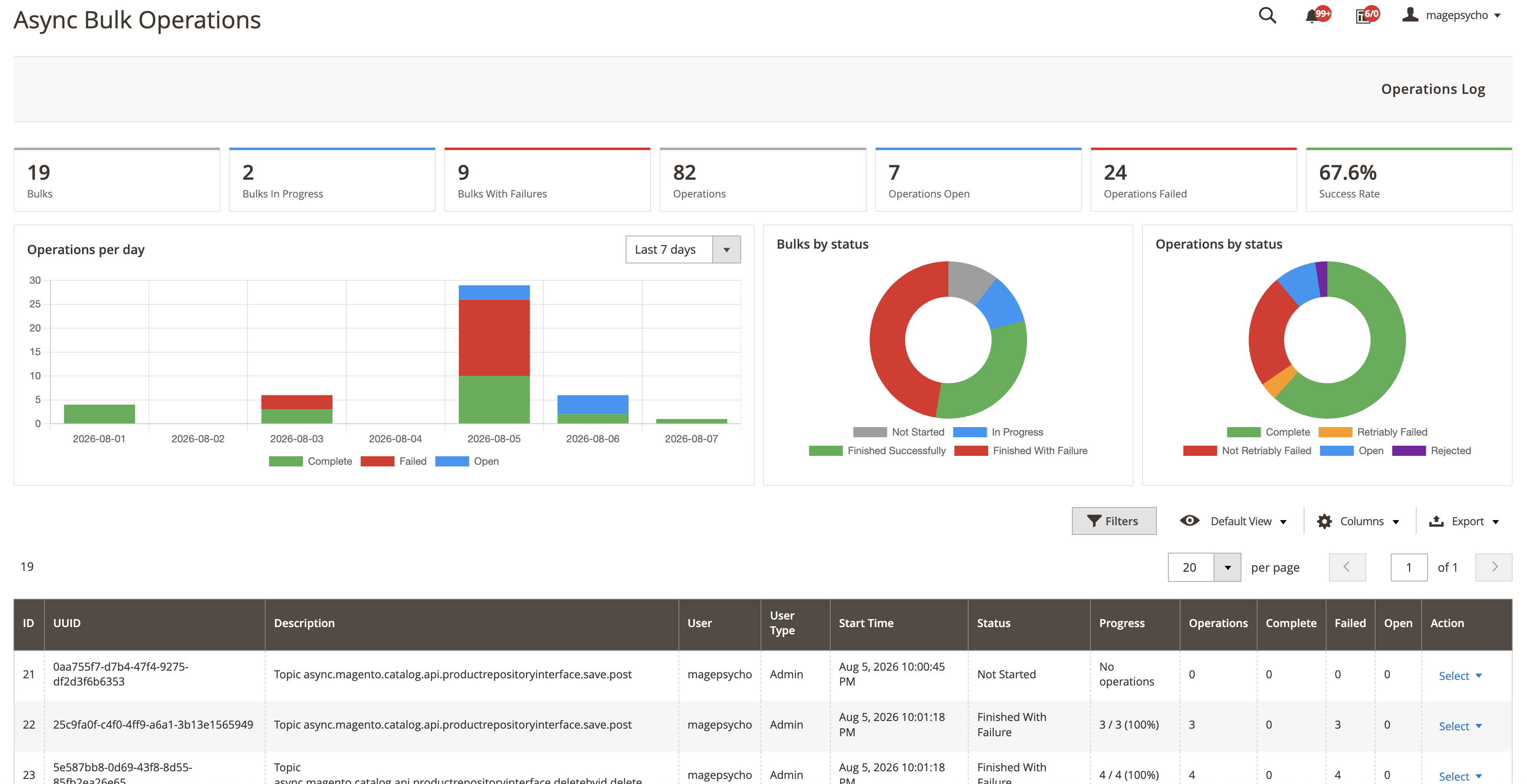Click Not Started status in row 21
This screenshot has width=1527, height=784.
point(1006,674)
